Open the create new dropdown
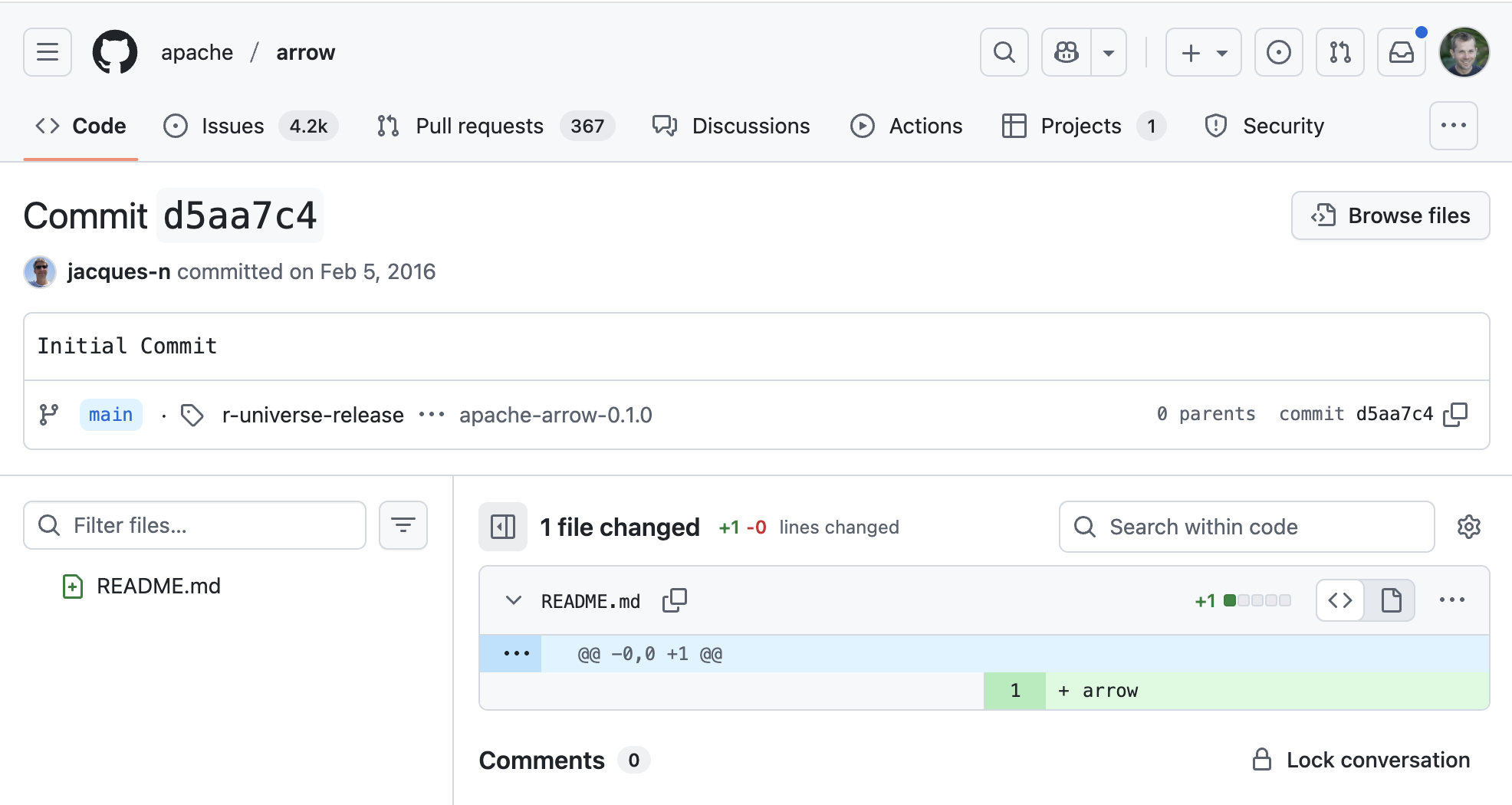Image resolution: width=1512 pixels, height=805 pixels. point(1203,52)
